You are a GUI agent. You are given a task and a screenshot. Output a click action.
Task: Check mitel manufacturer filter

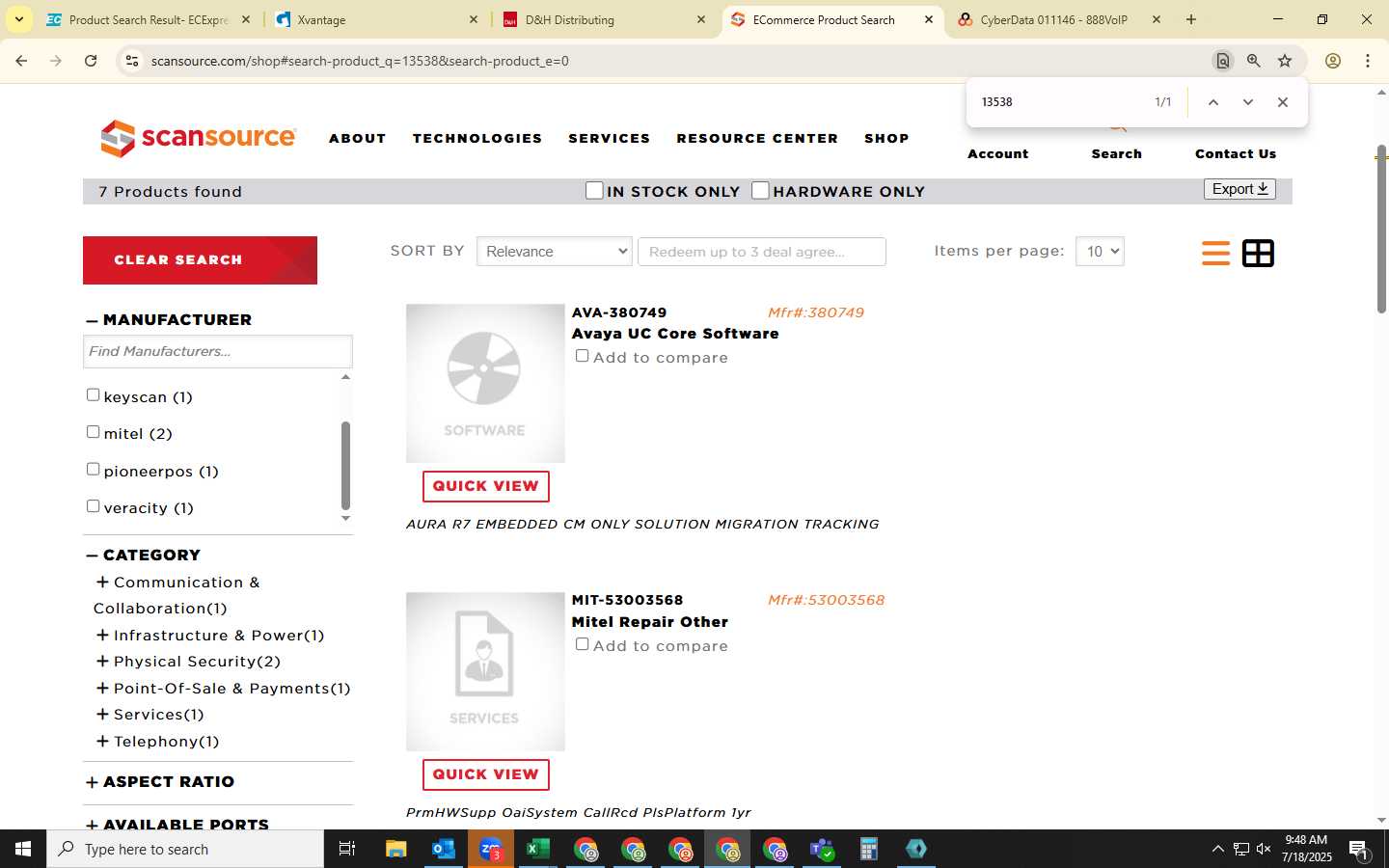click(93, 432)
